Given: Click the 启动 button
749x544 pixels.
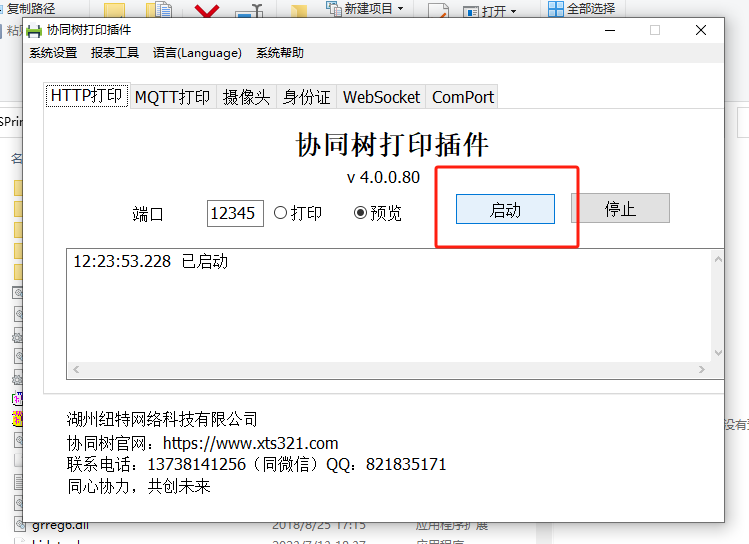Looking at the screenshot, I should click(x=505, y=209).
